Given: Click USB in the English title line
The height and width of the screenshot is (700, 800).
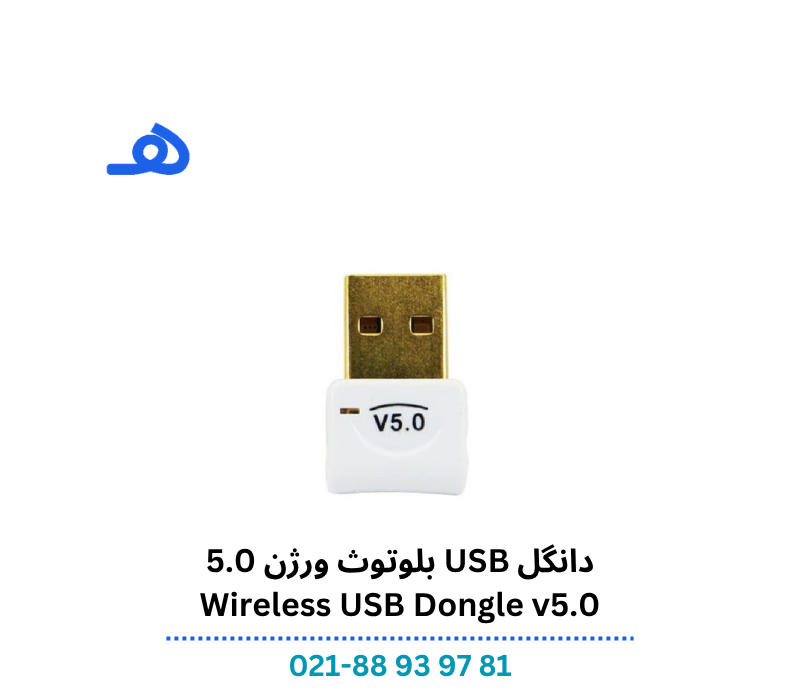Looking at the screenshot, I should [x=372, y=605].
